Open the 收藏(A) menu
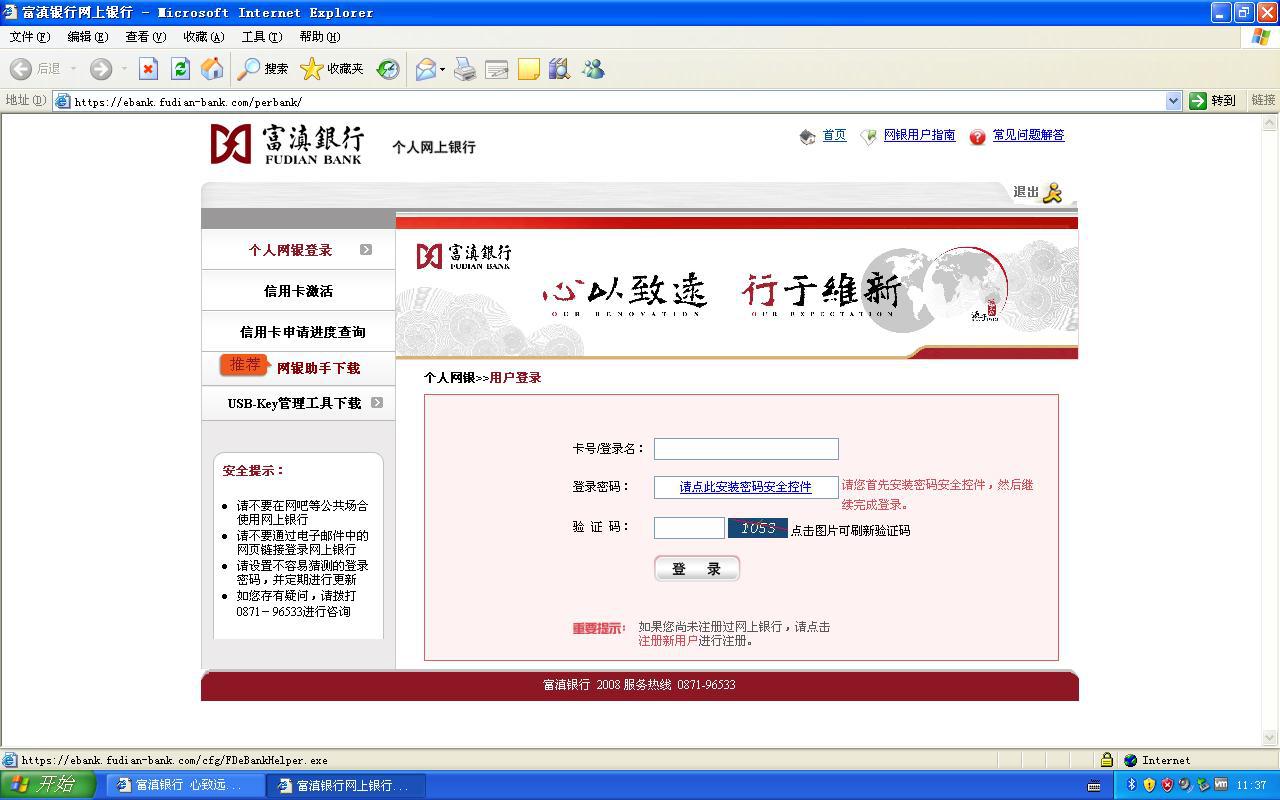The height and width of the screenshot is (800, 1280). click(203, 37)
